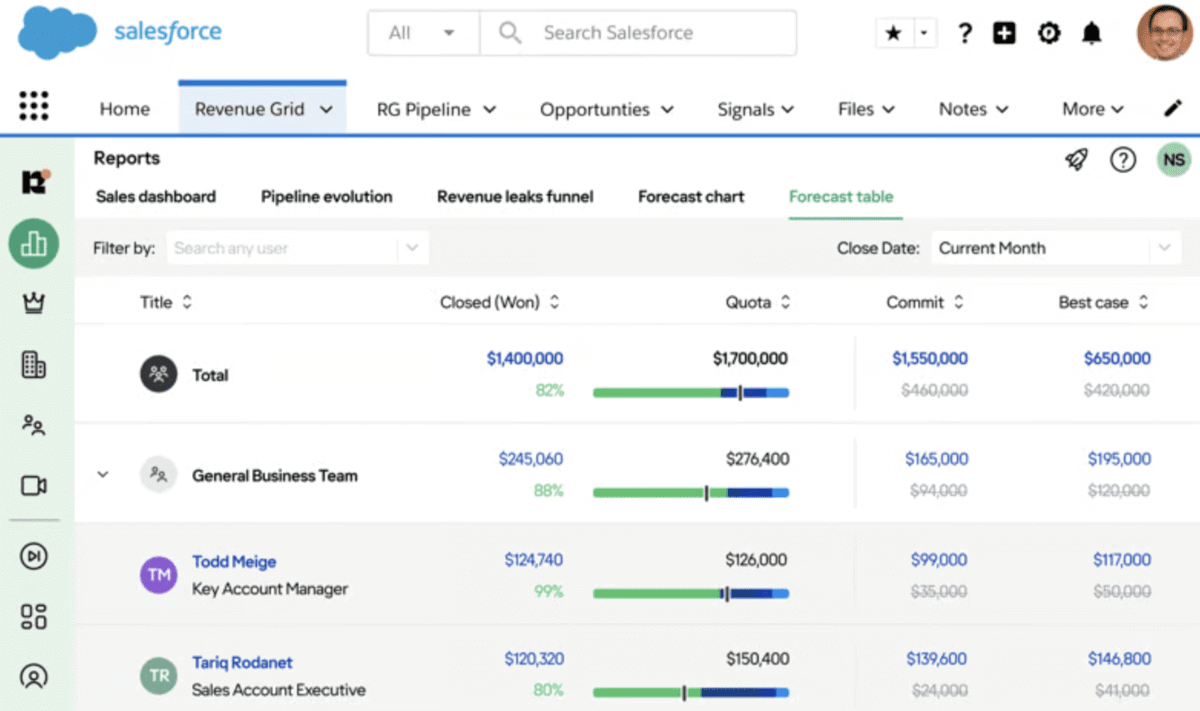The height and width of the screenshot is (711, 1200).
Task: Click the Salesforce cloud logo
Action: point(57,32)
